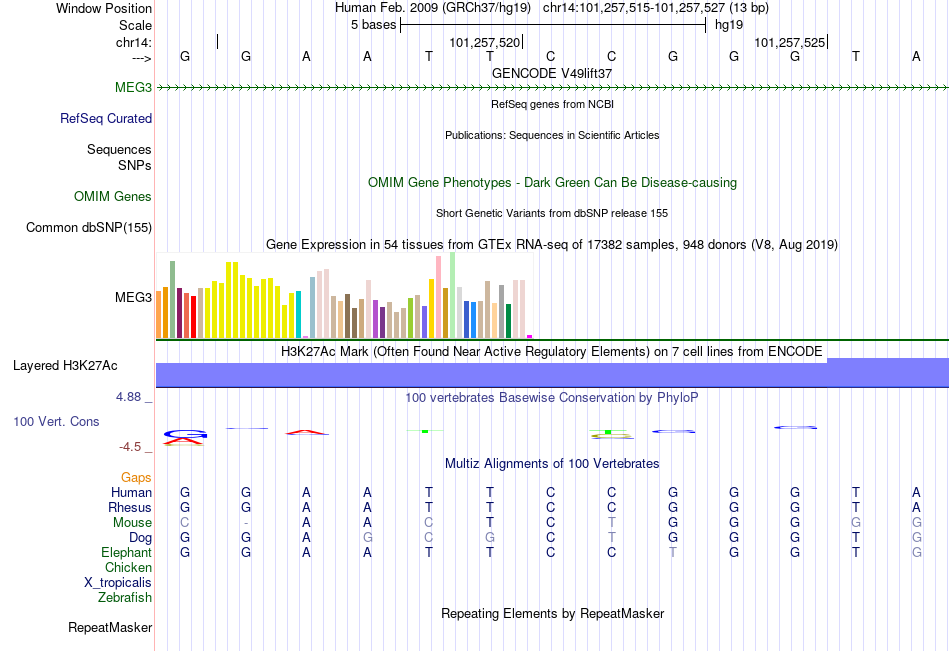Click the green MEG3 intron arrow line
Image resolution: width=950 pixels, height=651 pixels.
[x=552, y=88]
